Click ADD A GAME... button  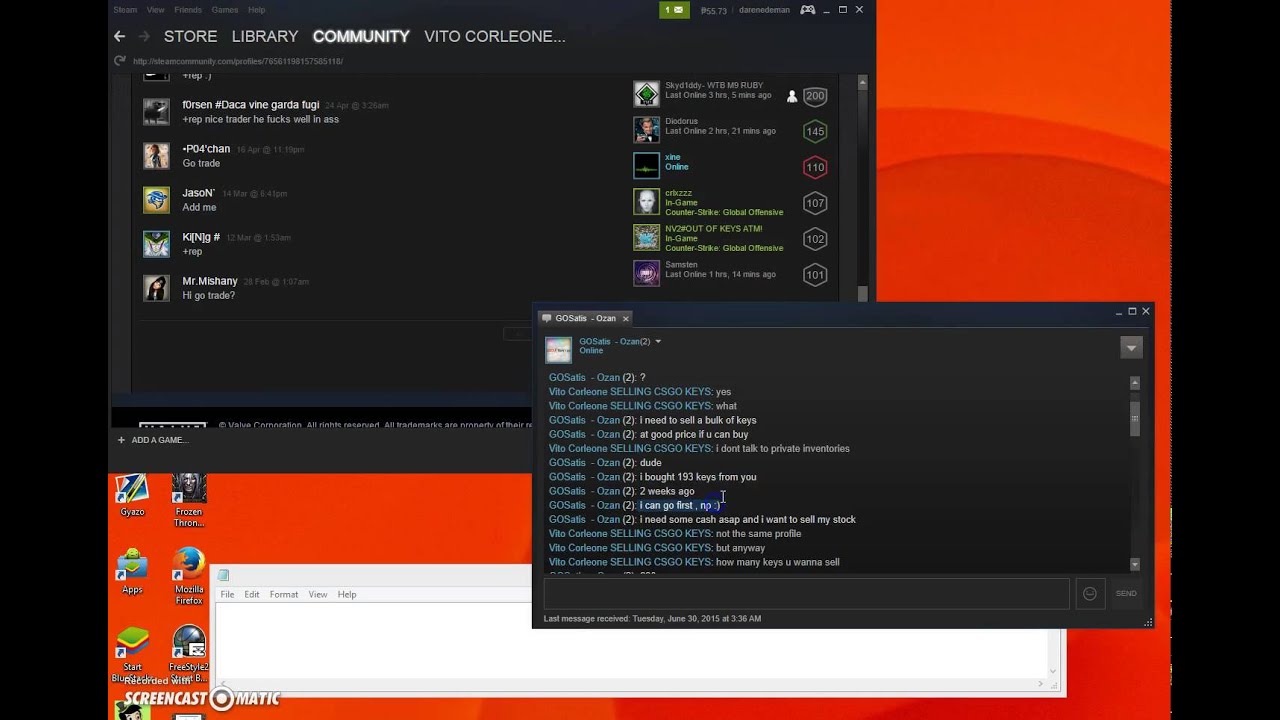(x=151, y=440)
